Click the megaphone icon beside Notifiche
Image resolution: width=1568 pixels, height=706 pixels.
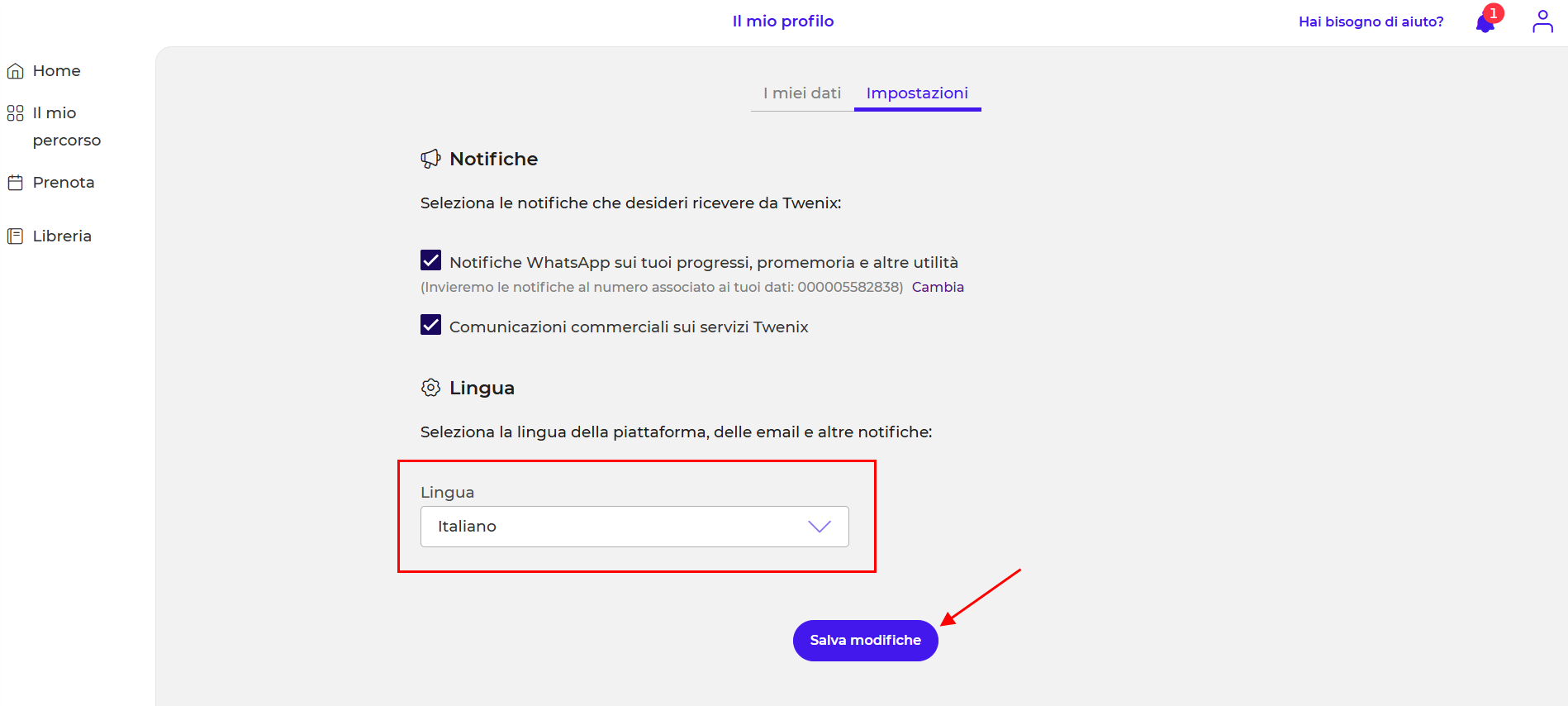430,159
